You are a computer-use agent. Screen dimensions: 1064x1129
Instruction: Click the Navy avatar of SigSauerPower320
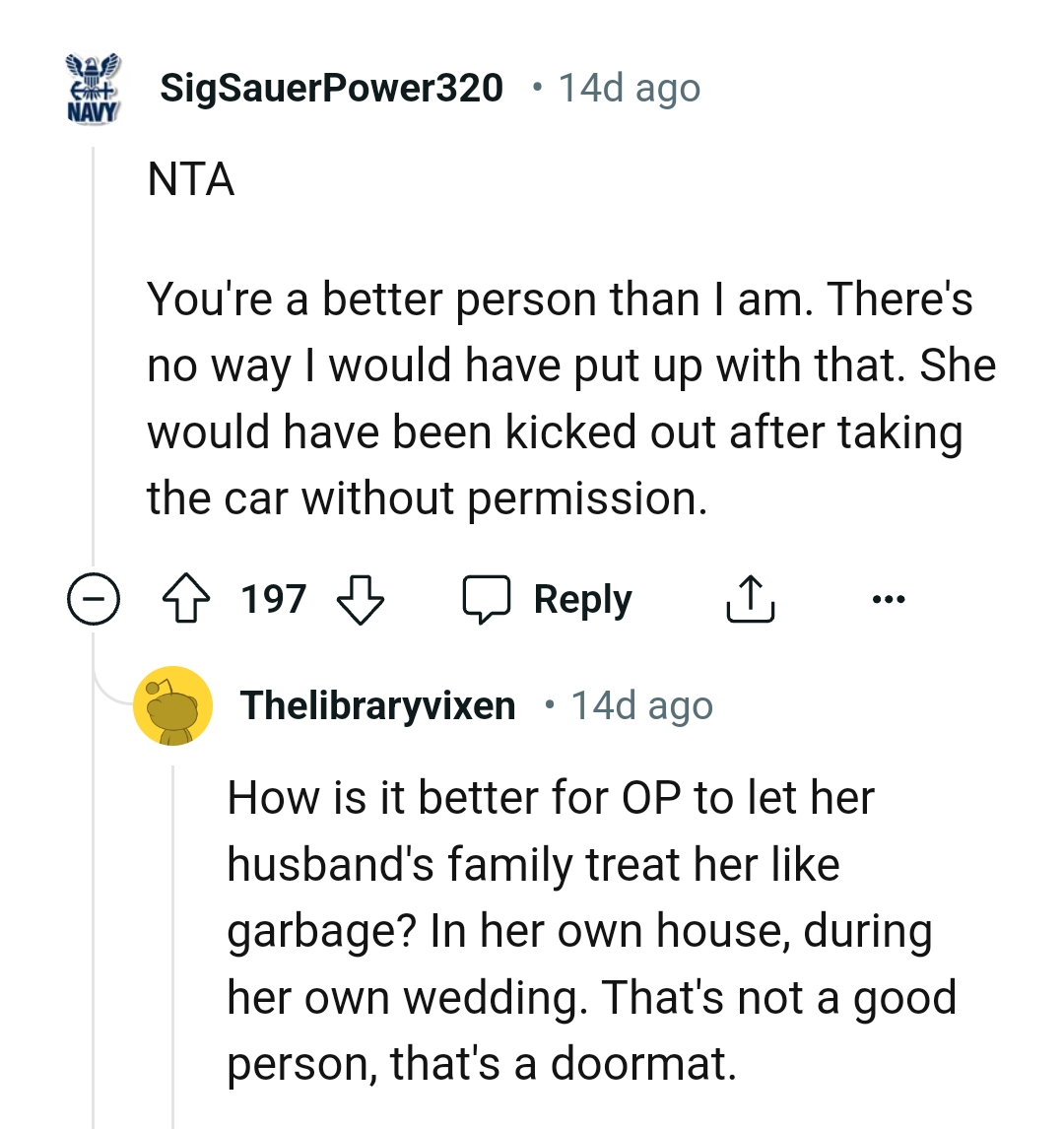(93, 89)
